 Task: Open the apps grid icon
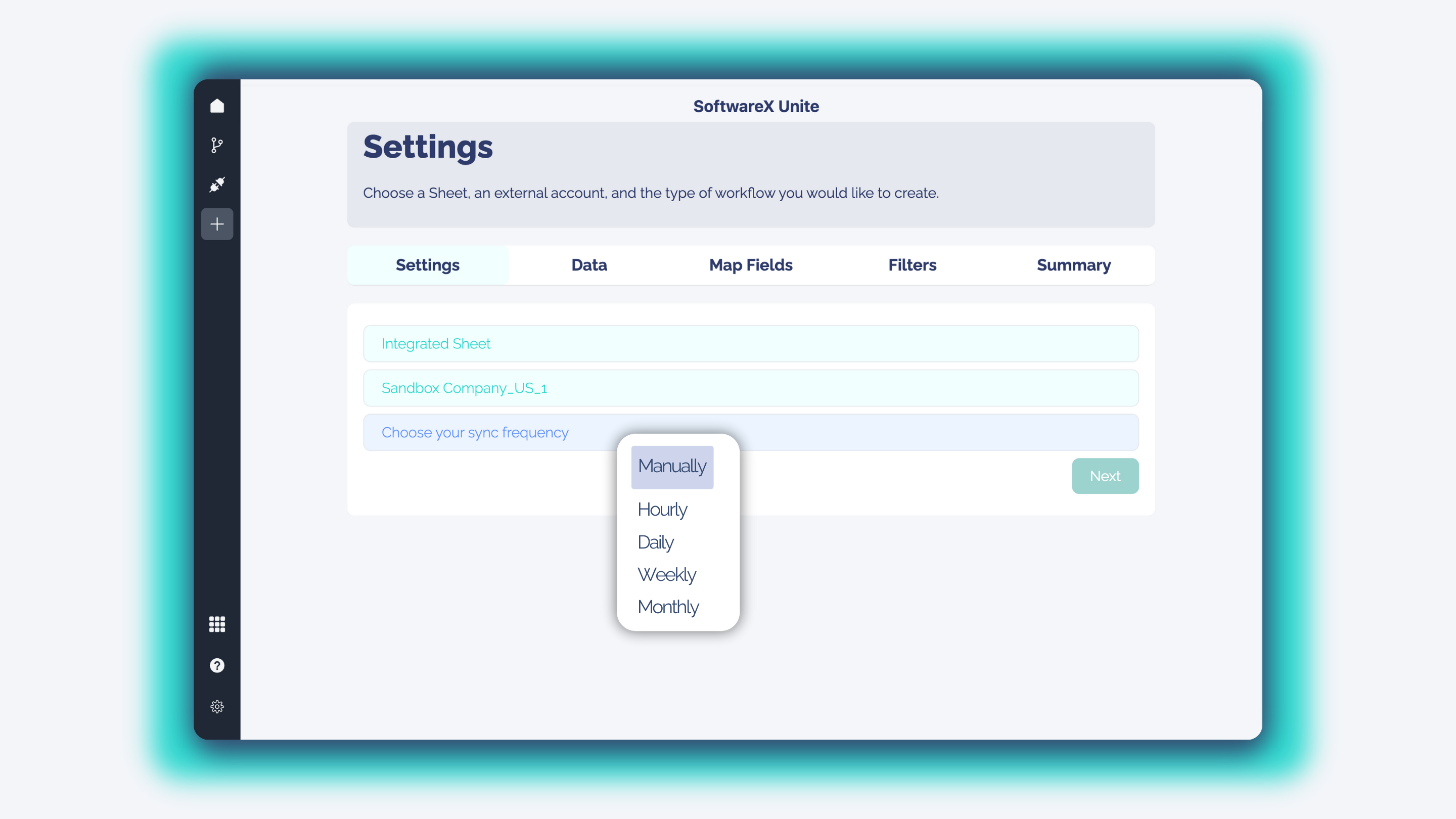coord(217,624)
